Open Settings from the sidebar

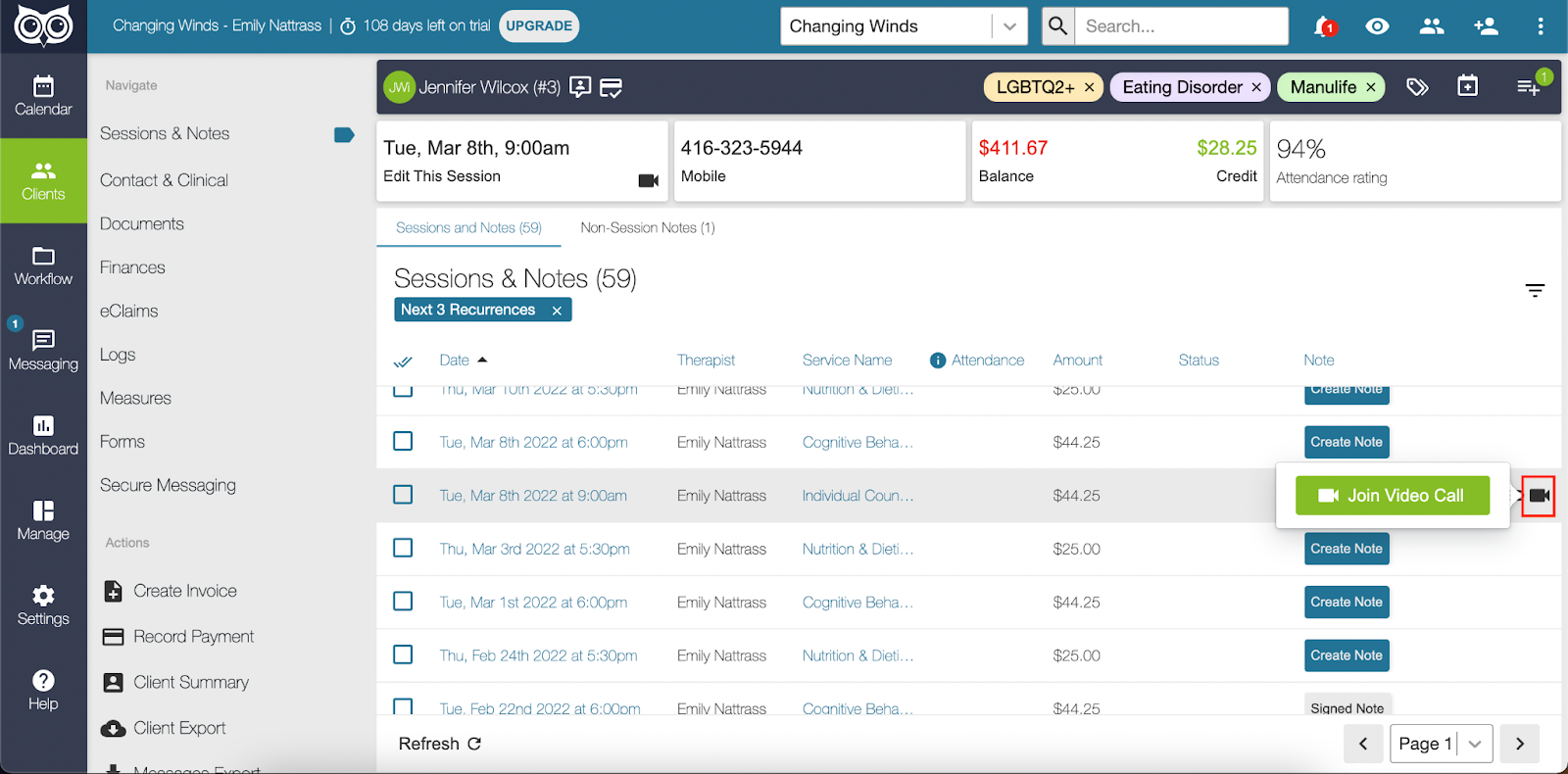[43, 605]
